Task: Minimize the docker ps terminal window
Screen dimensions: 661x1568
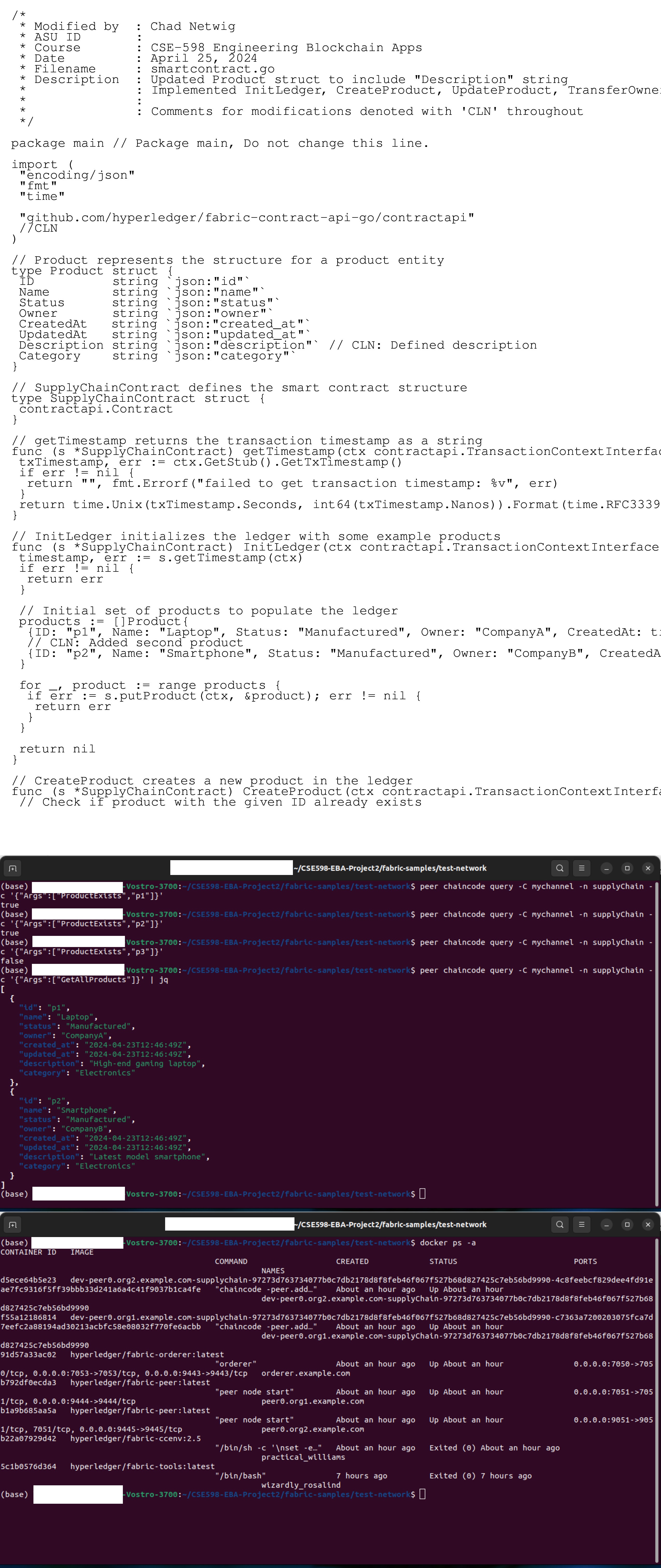Action: [x=606, y=1224]
